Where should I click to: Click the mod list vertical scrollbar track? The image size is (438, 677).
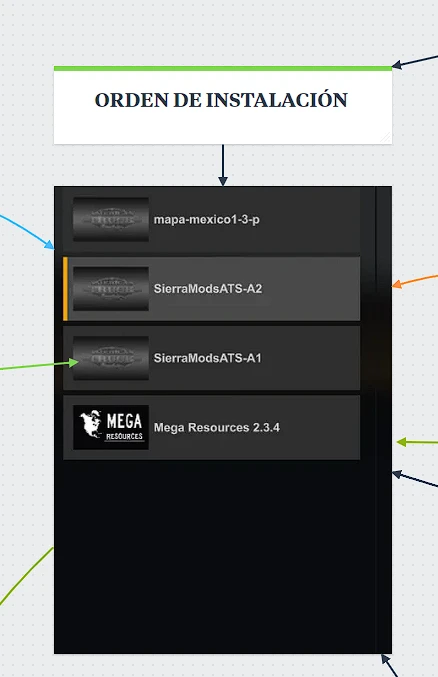point(383,420)
